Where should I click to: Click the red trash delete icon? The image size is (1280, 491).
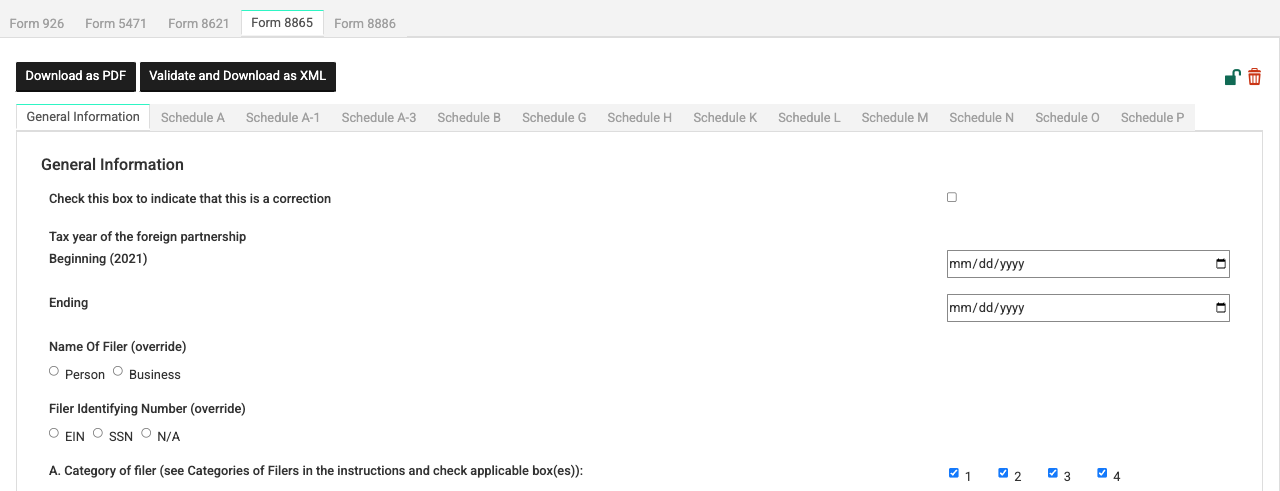coord(1254,77)
